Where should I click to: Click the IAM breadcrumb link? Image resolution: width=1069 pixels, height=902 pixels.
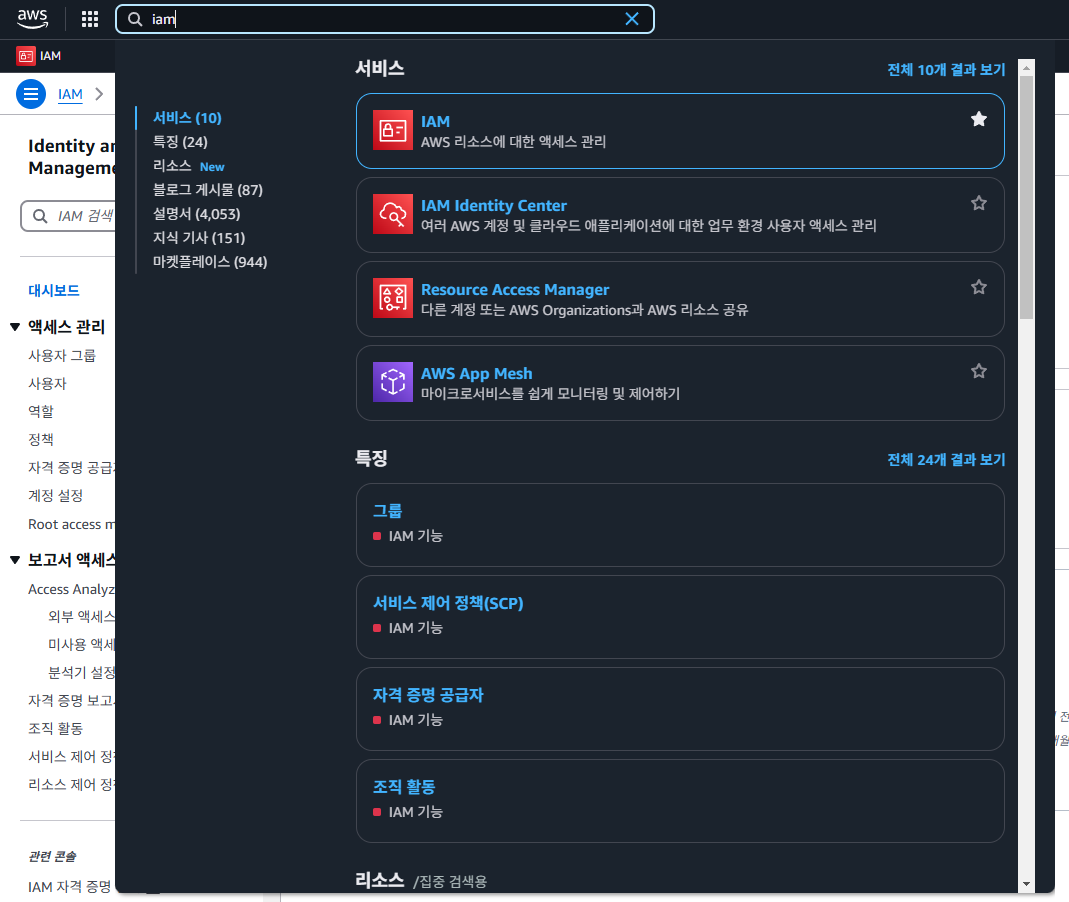click(x=70, y=94)
